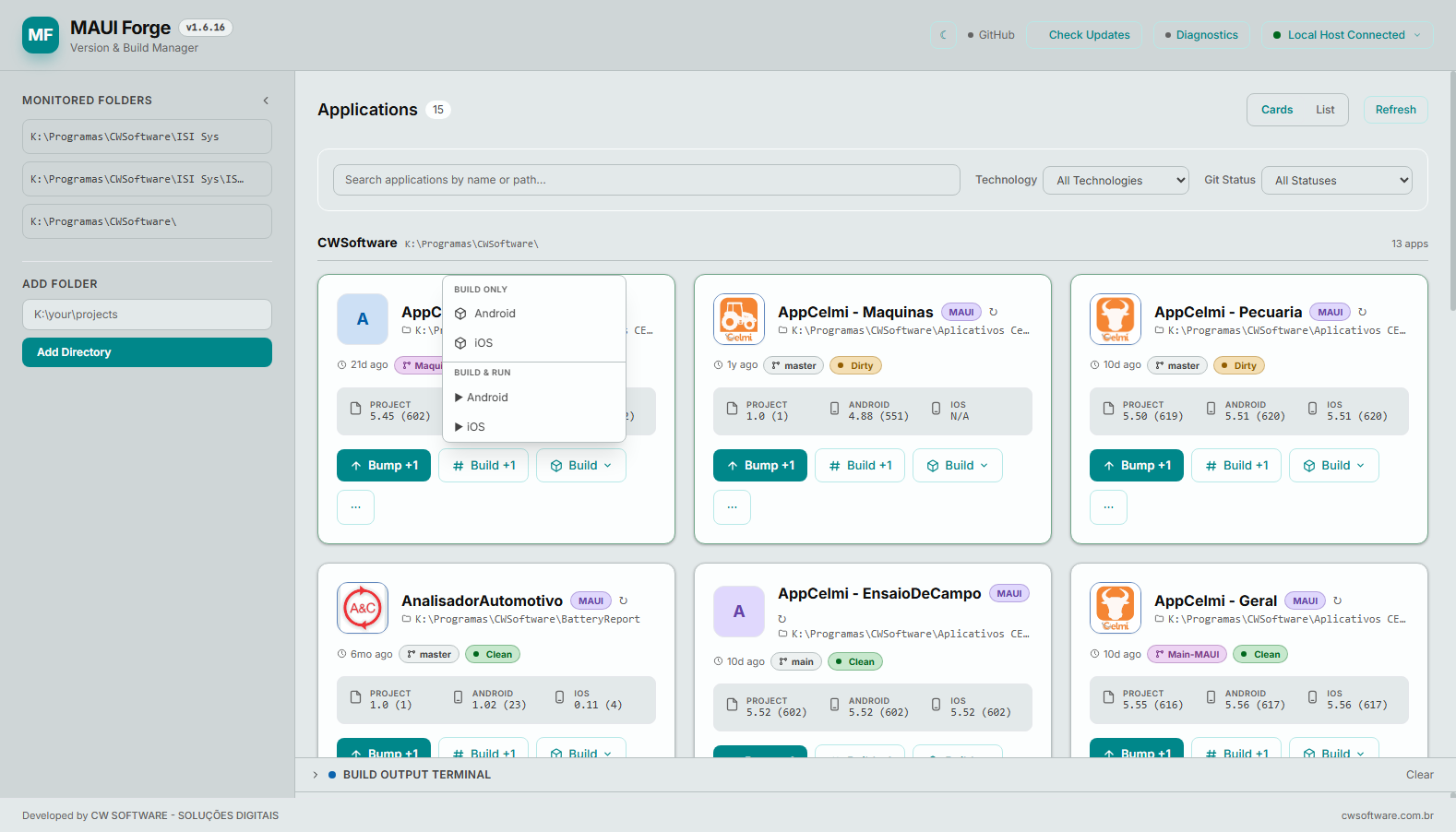The image size is (1456, 832).
Task: Click the MAUI tag on AppCelmi - Maquinas
Action: pyautogui.click(x=961, y=312)
